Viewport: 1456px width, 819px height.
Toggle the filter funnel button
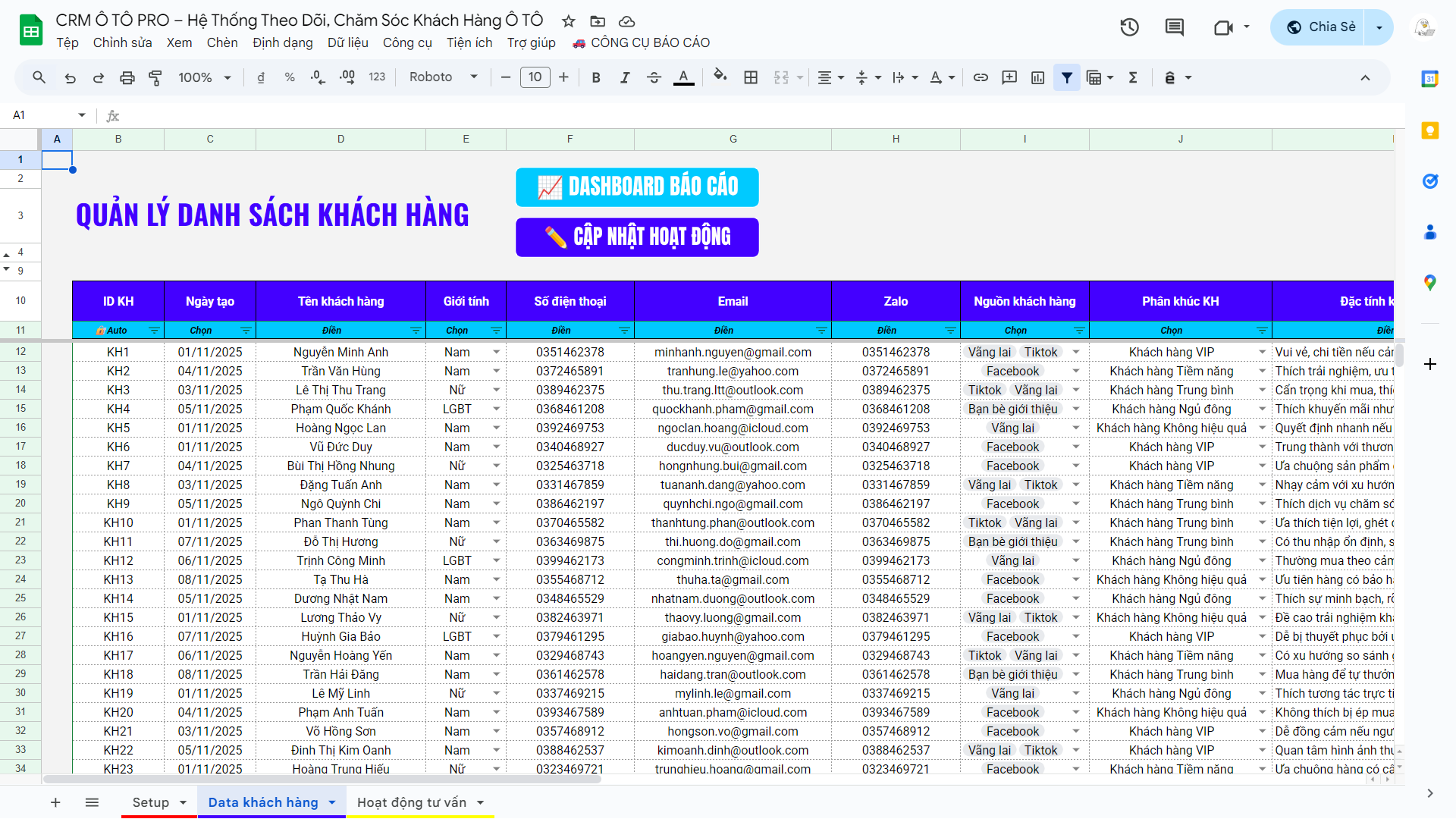point(1067,77)
